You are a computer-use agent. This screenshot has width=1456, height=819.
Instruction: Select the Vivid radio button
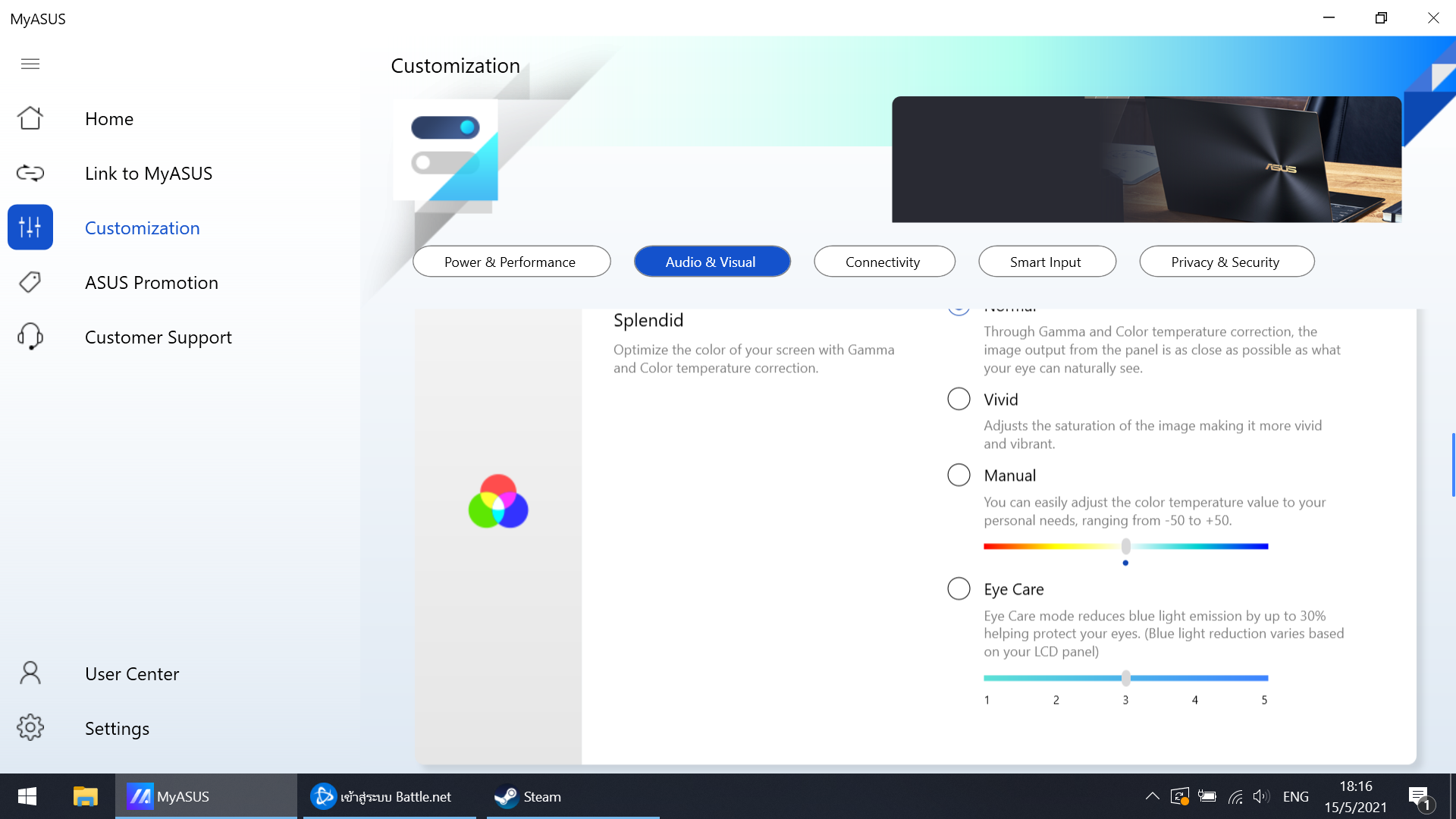[959, 399]
